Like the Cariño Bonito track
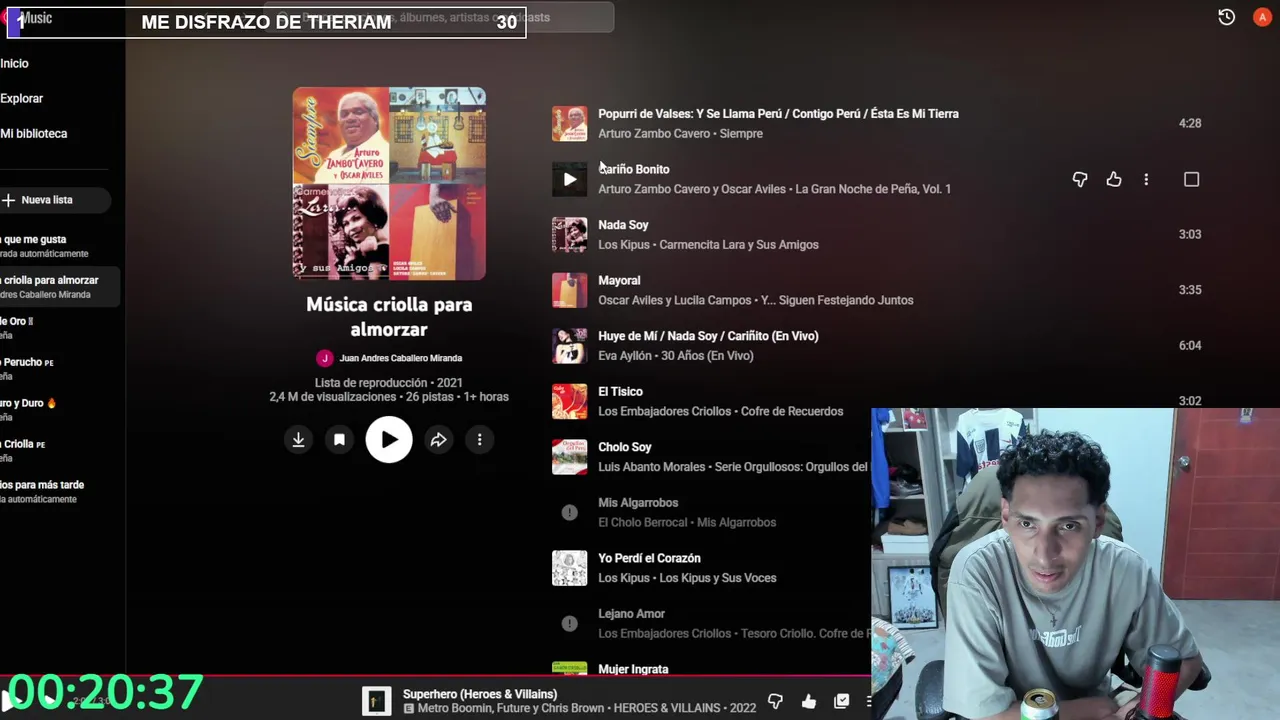Screen dimensions: 1280x720 click(1114, 179)
